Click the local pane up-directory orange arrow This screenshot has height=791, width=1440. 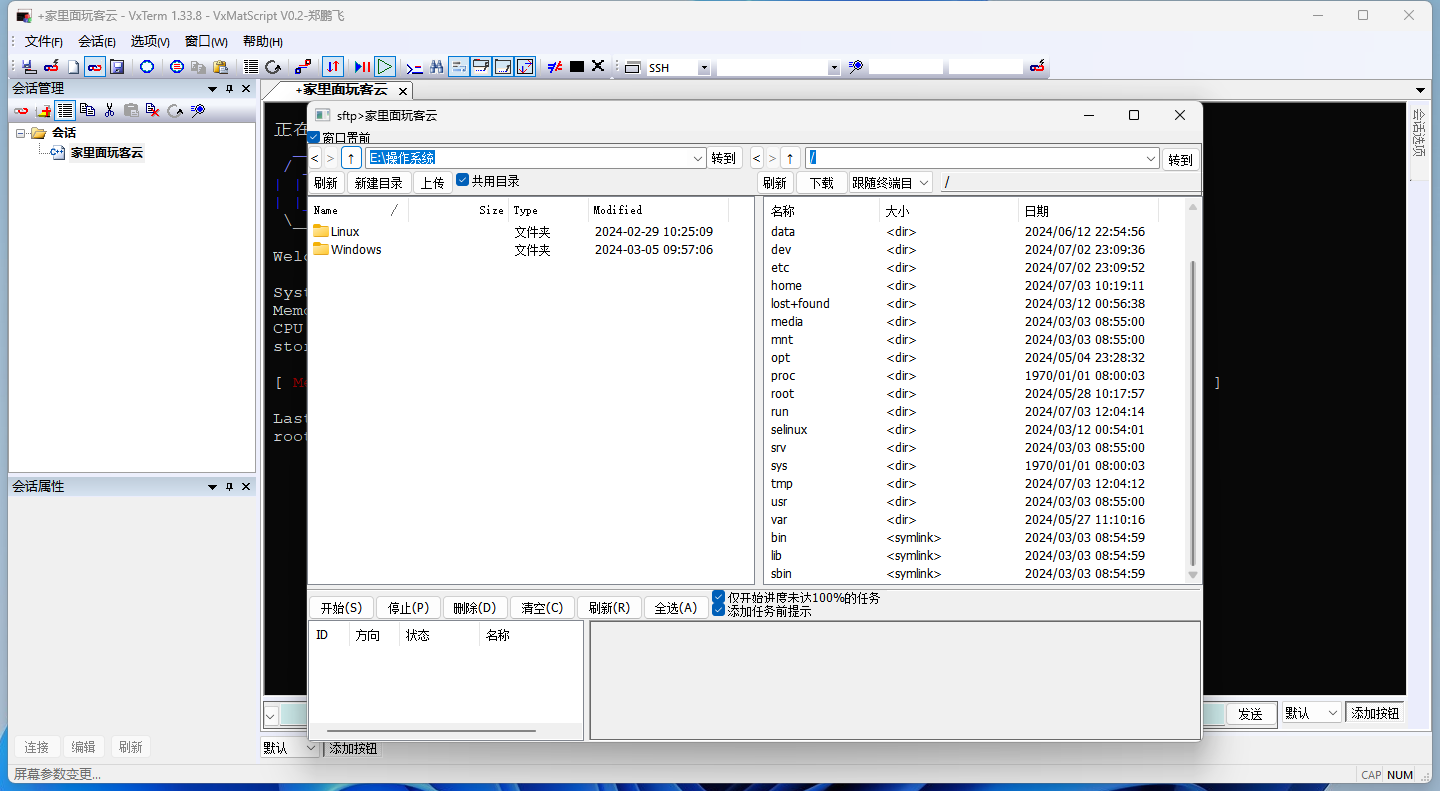(x=351, y=158)
